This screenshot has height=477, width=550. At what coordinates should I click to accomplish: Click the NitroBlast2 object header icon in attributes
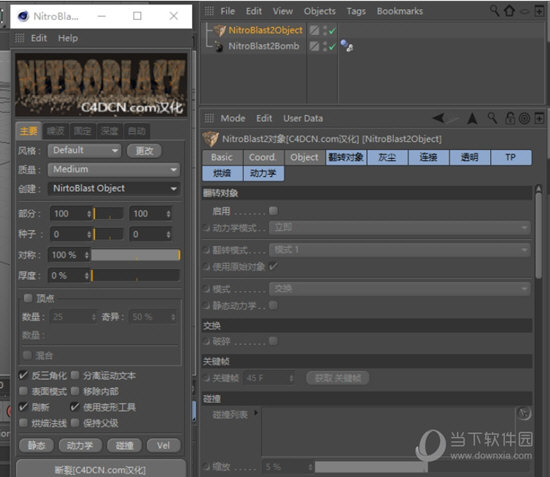pos(210,139)
